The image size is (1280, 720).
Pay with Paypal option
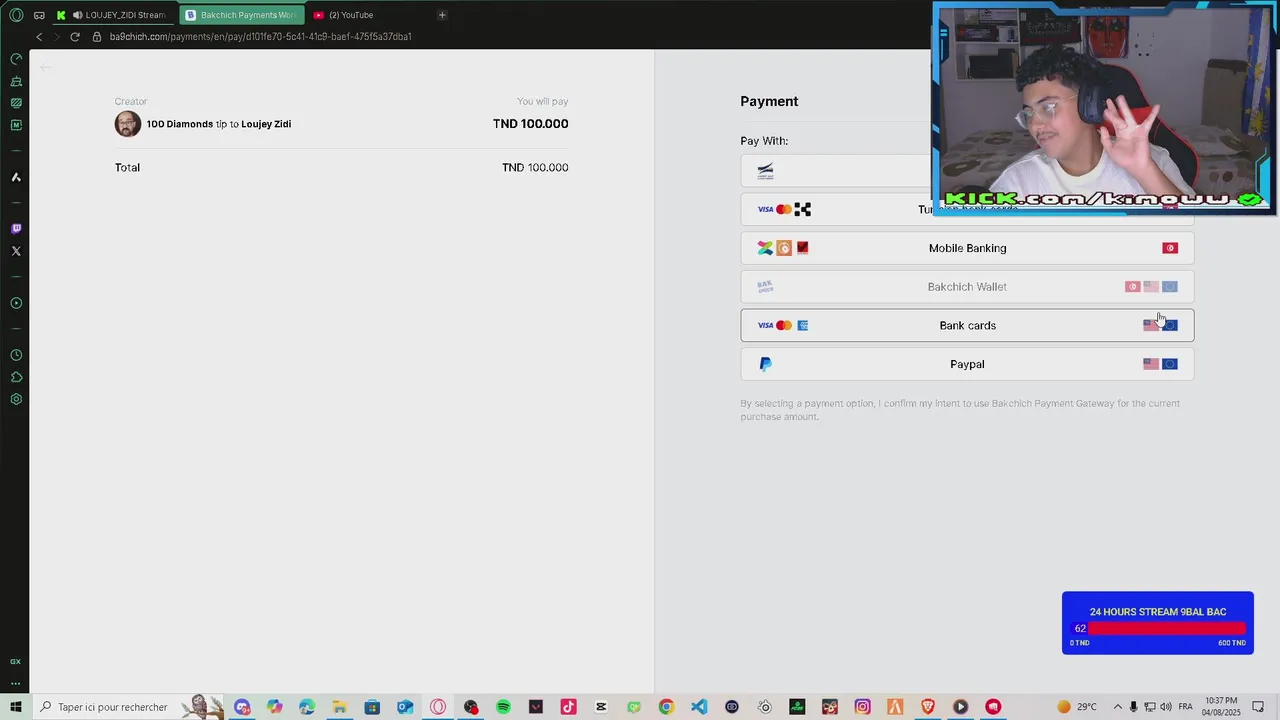(967, 364)
